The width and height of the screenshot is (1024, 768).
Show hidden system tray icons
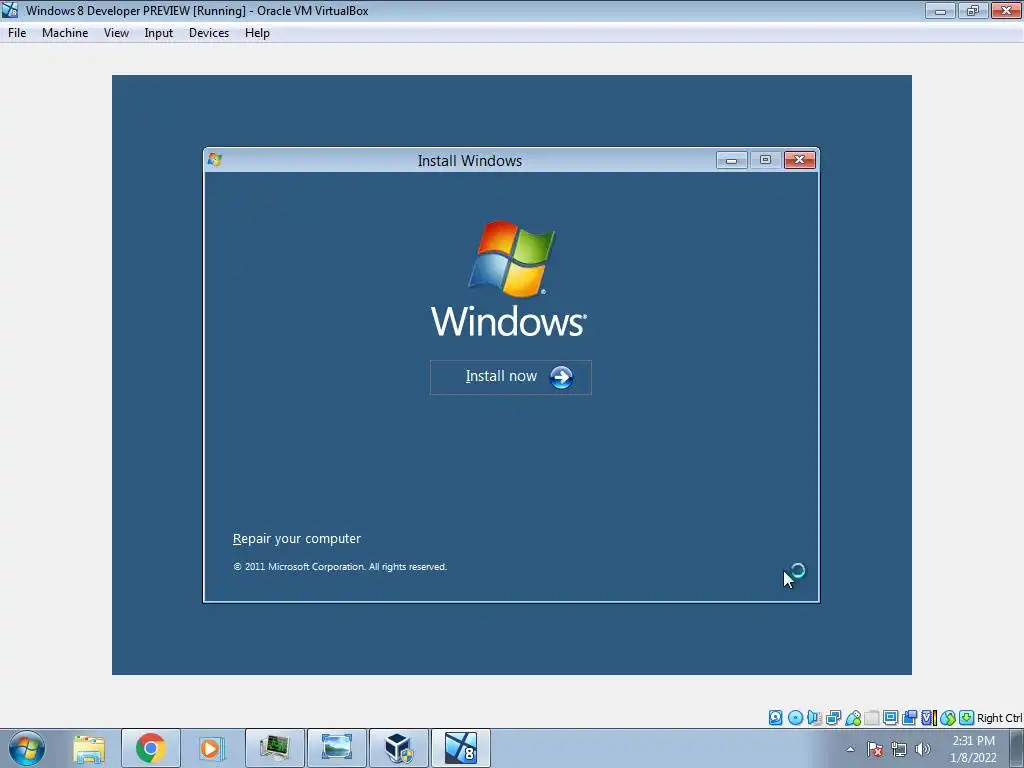[850, 749]
